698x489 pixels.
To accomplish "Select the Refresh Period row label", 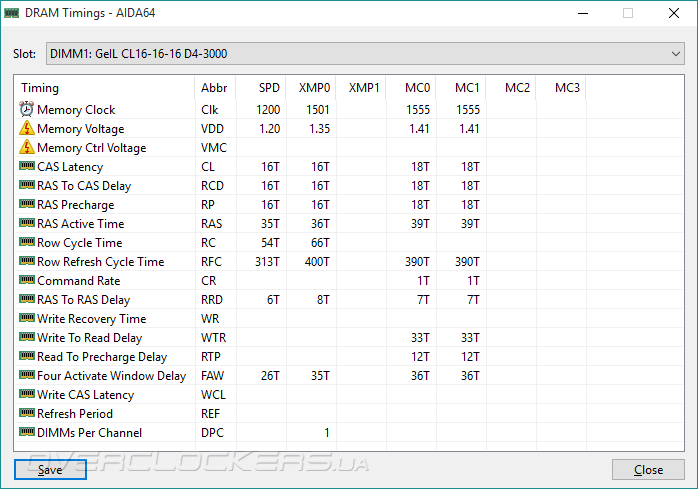I will (x=75, y=414).
